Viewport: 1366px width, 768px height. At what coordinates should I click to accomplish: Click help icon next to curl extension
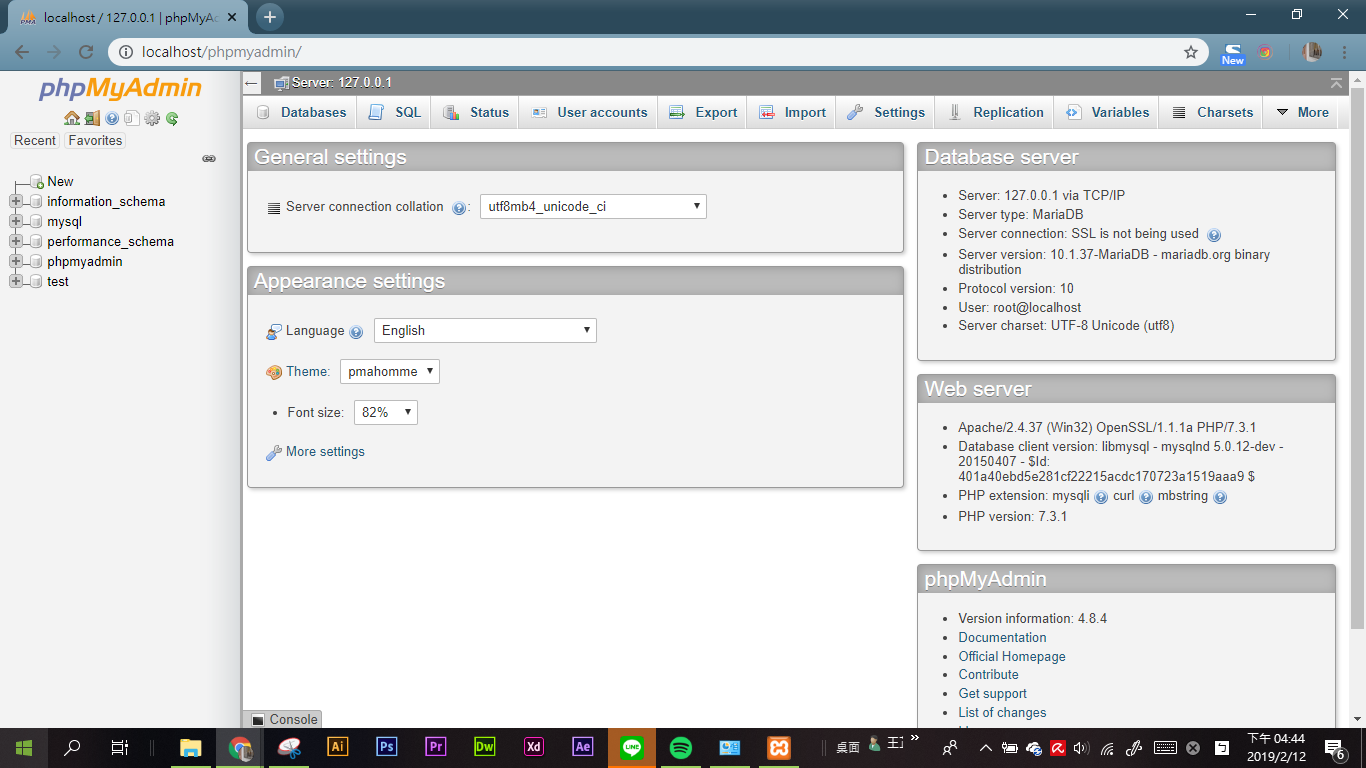click(1146, 497)
